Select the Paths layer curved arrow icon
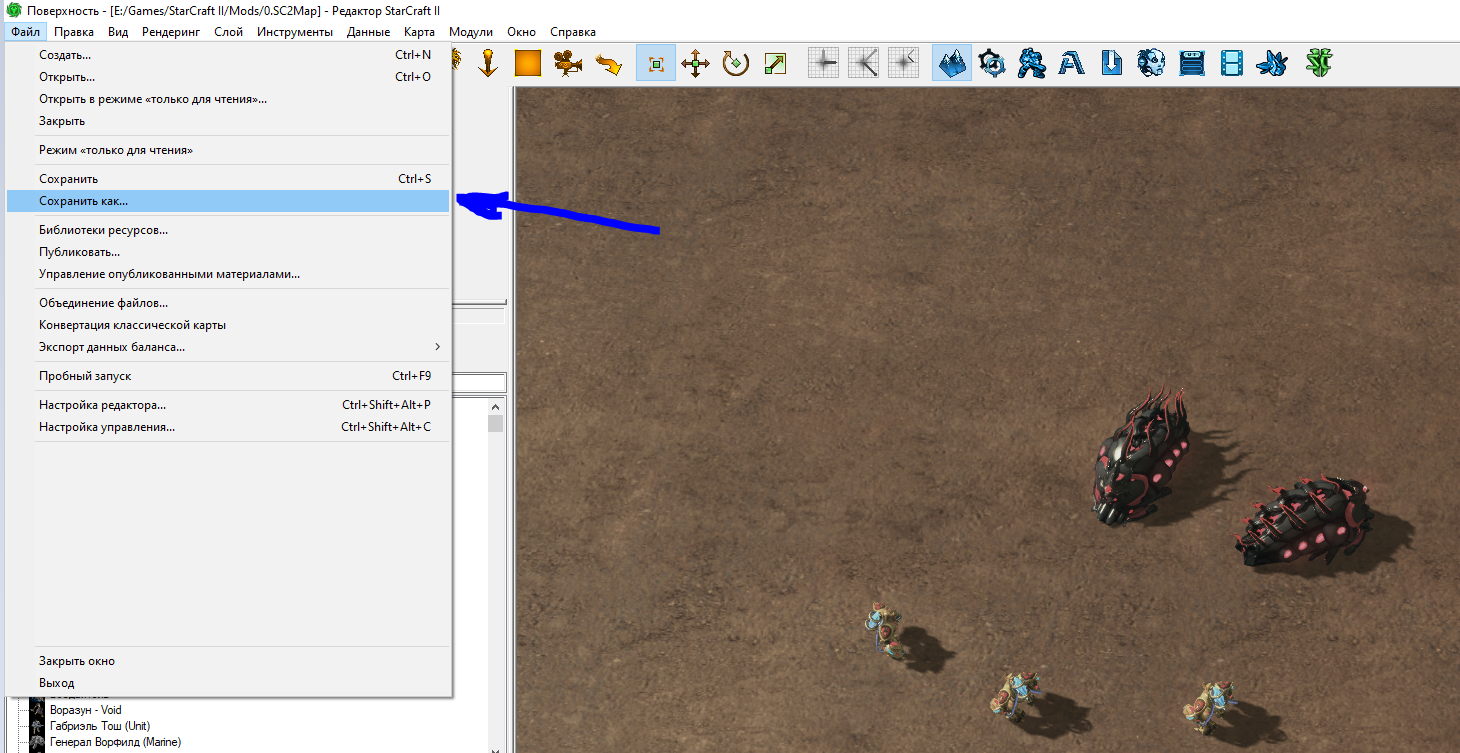Image resolution: width=1460 pixels, height=753 pixels. tap(608, 63)
